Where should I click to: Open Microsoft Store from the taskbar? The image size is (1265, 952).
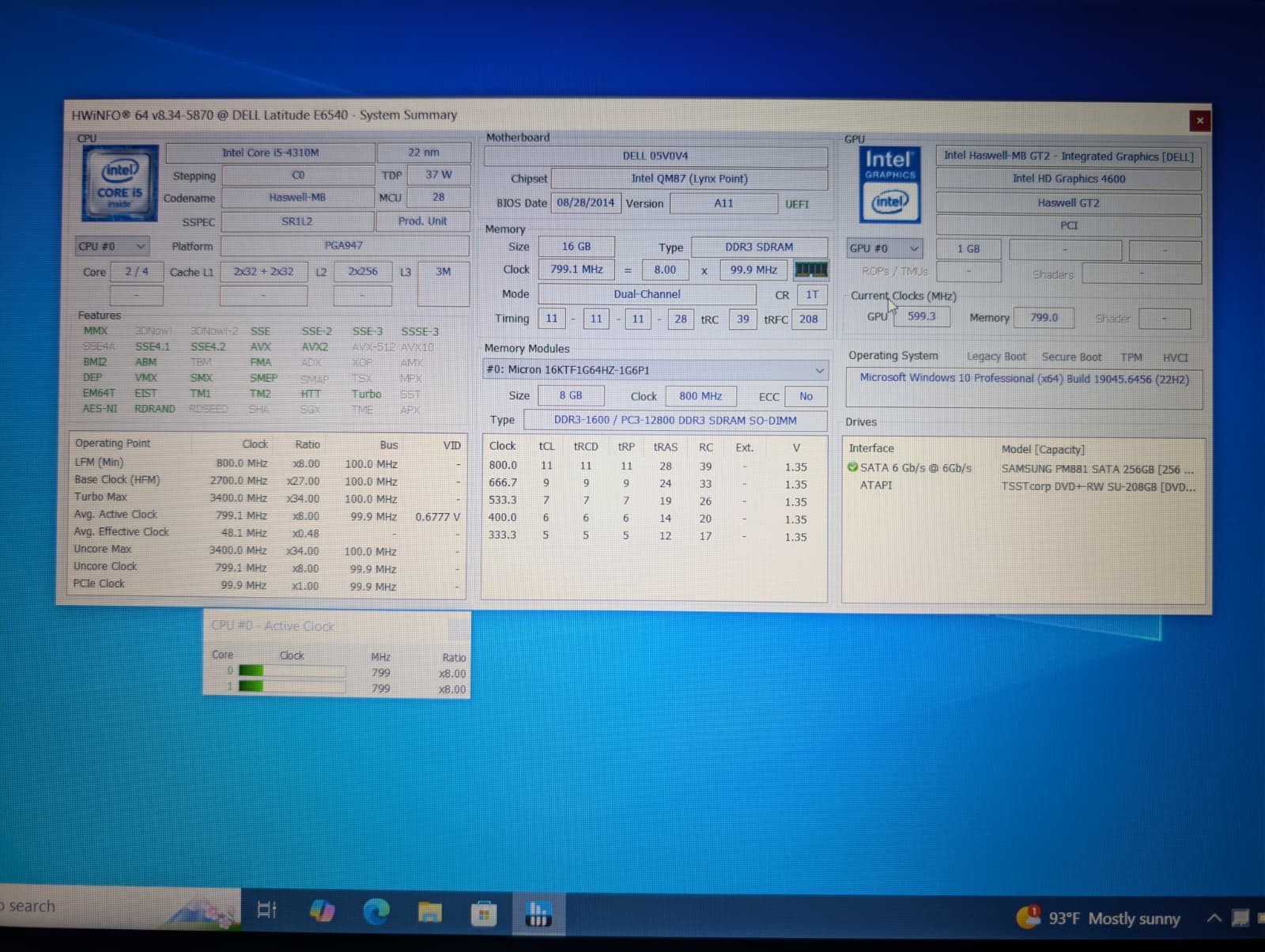[483, 913]
